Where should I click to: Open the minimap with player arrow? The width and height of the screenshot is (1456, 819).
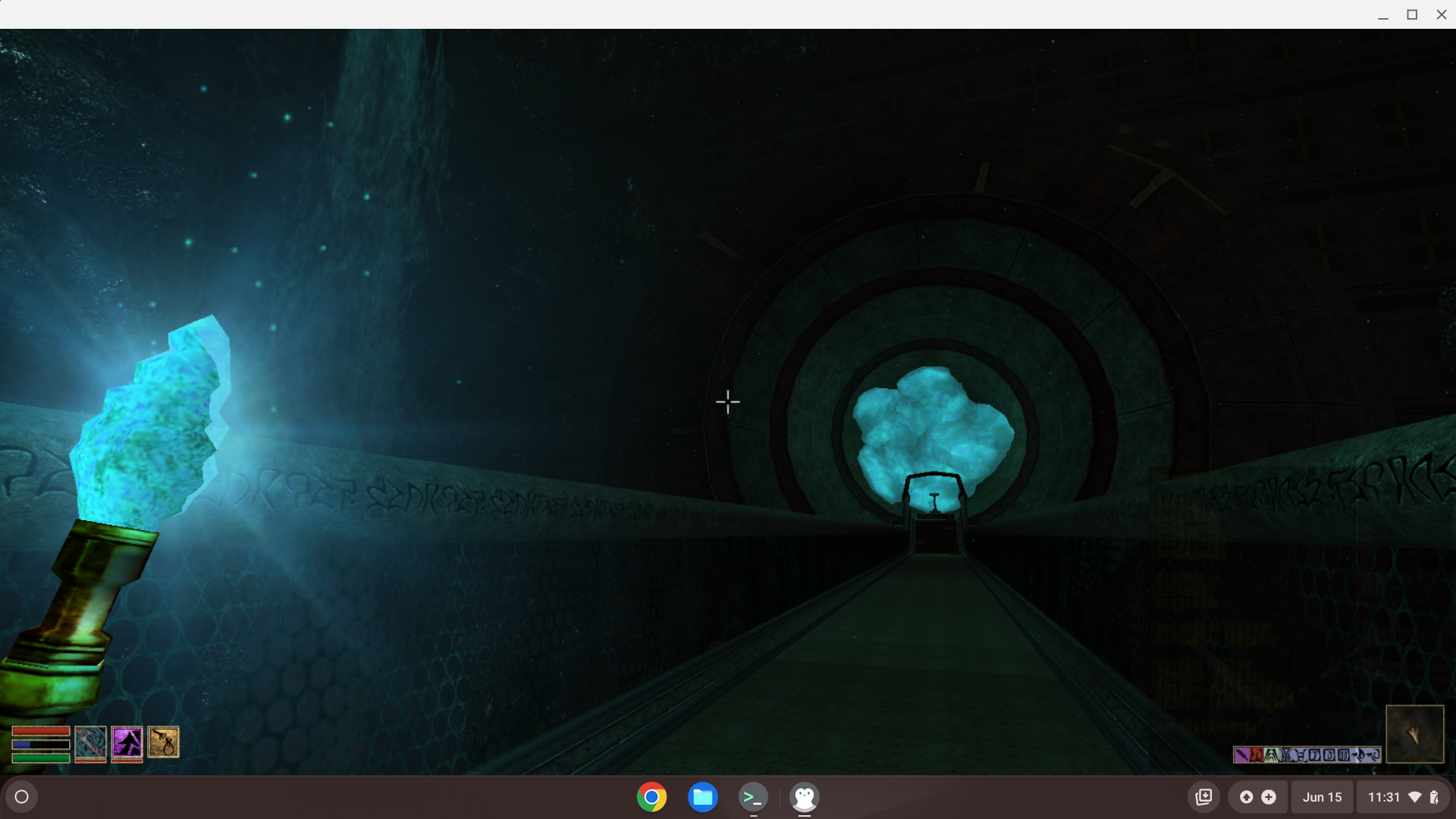coord(1414,733)
